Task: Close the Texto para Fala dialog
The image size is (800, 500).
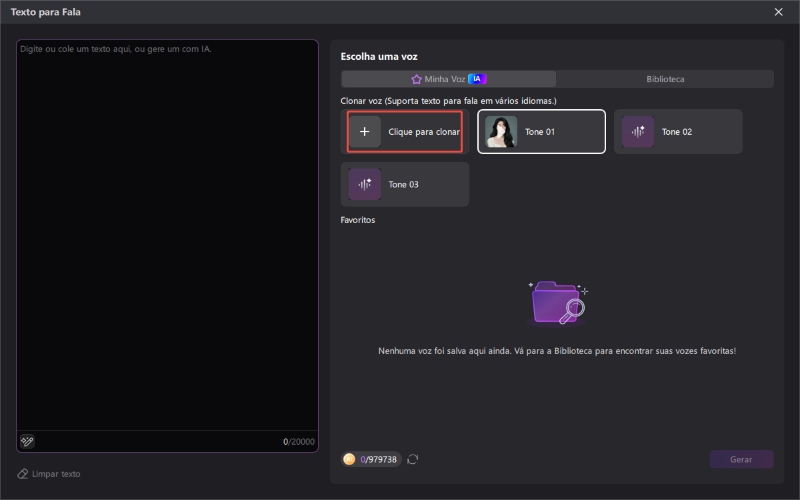Action: 779,12
